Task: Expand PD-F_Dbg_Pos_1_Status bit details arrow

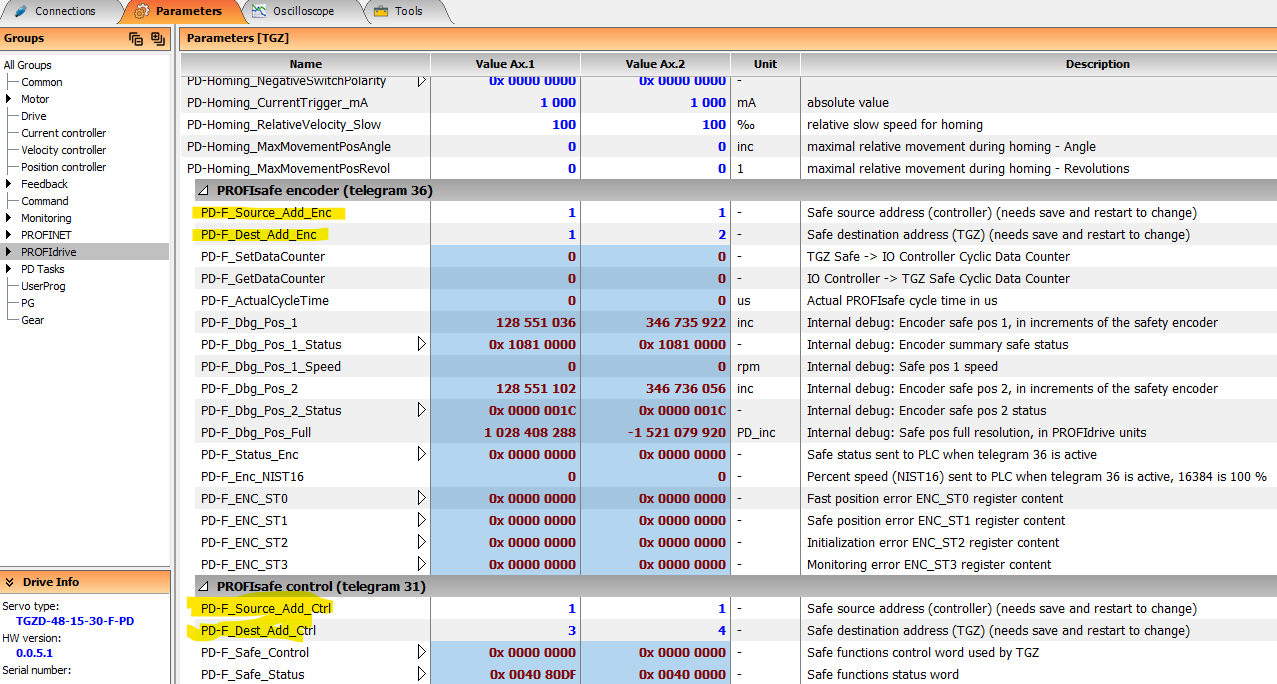Action: coord(421,344)
